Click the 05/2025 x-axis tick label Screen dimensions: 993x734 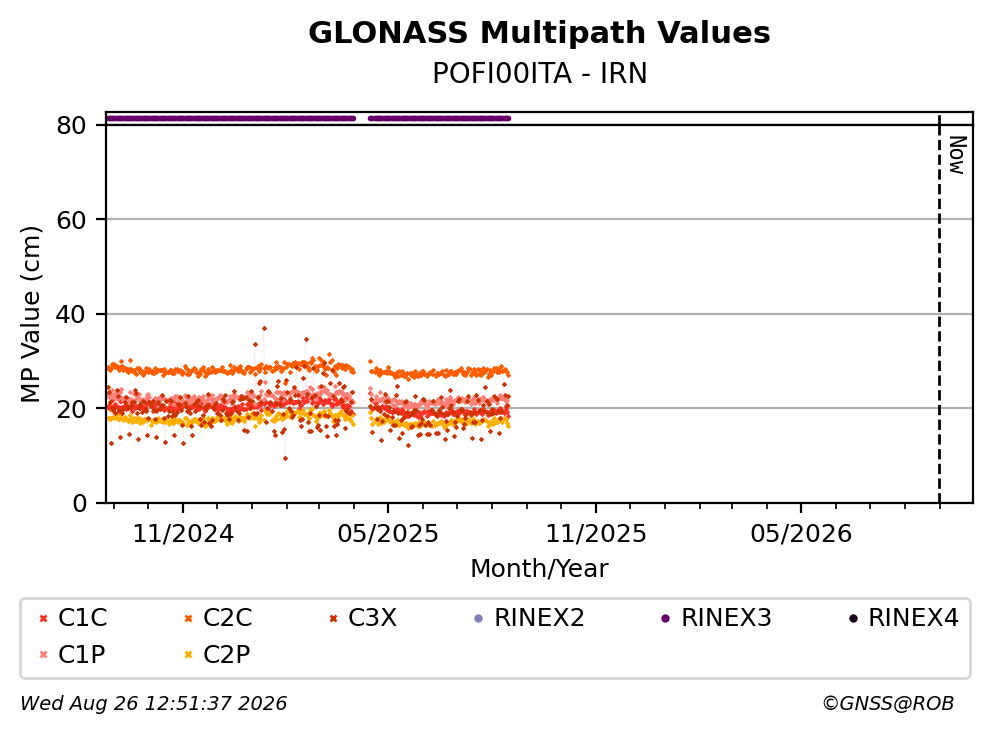(388, 534)
